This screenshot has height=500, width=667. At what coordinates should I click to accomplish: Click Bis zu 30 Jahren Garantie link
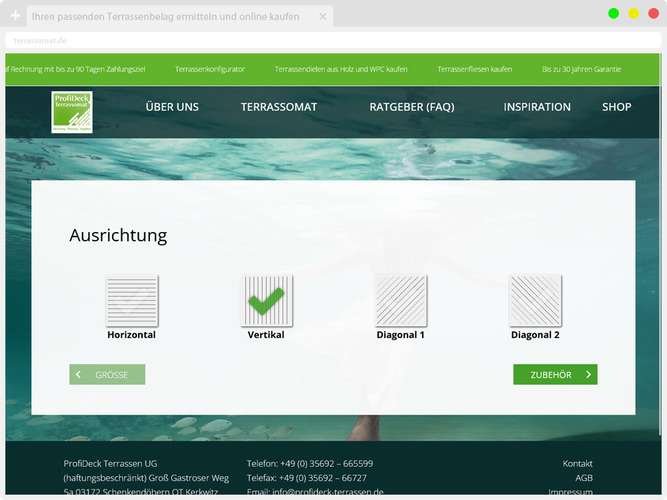581,70
